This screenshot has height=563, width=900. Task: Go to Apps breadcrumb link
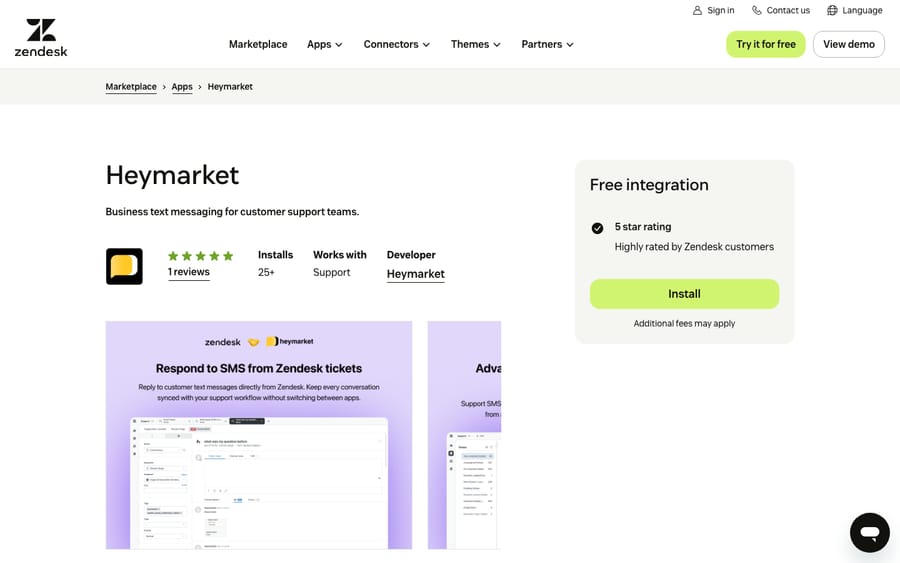tap(182, 87)
